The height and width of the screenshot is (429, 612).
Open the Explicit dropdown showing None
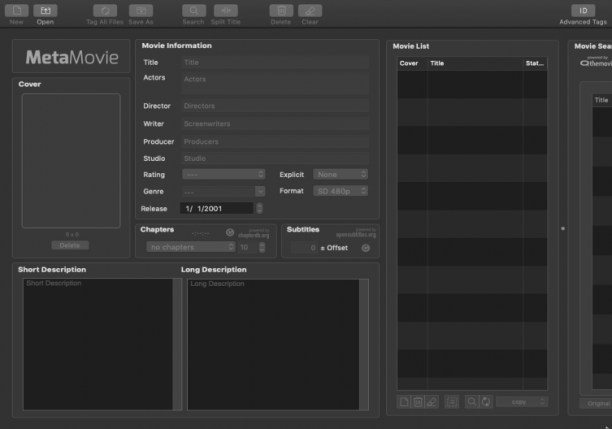coord(340,174)
